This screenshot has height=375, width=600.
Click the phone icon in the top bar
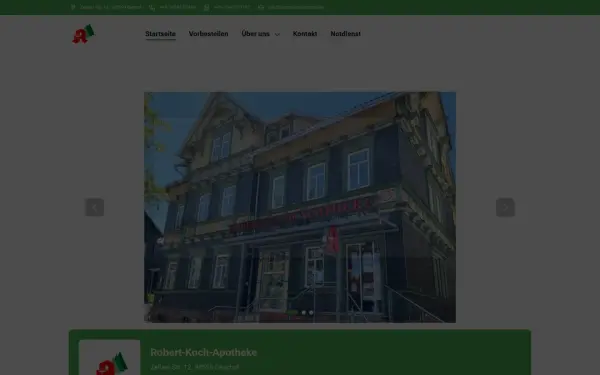click(152, 7)
